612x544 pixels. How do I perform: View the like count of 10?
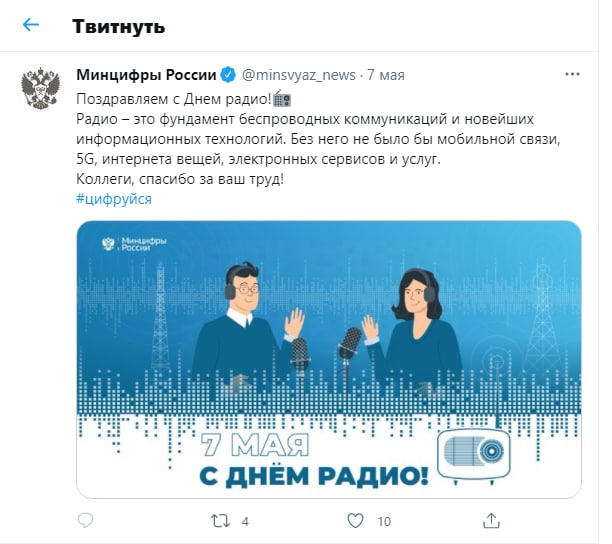click(x=384, y=521)
